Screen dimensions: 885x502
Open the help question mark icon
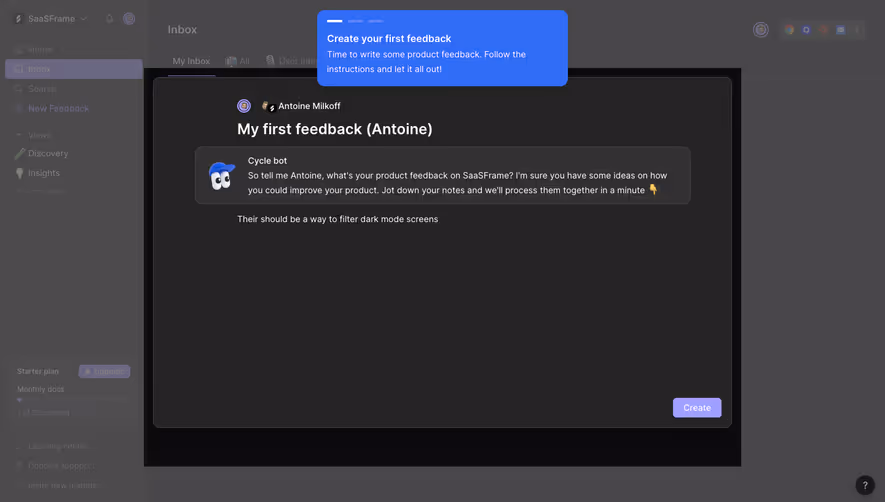tap(865, 485)
